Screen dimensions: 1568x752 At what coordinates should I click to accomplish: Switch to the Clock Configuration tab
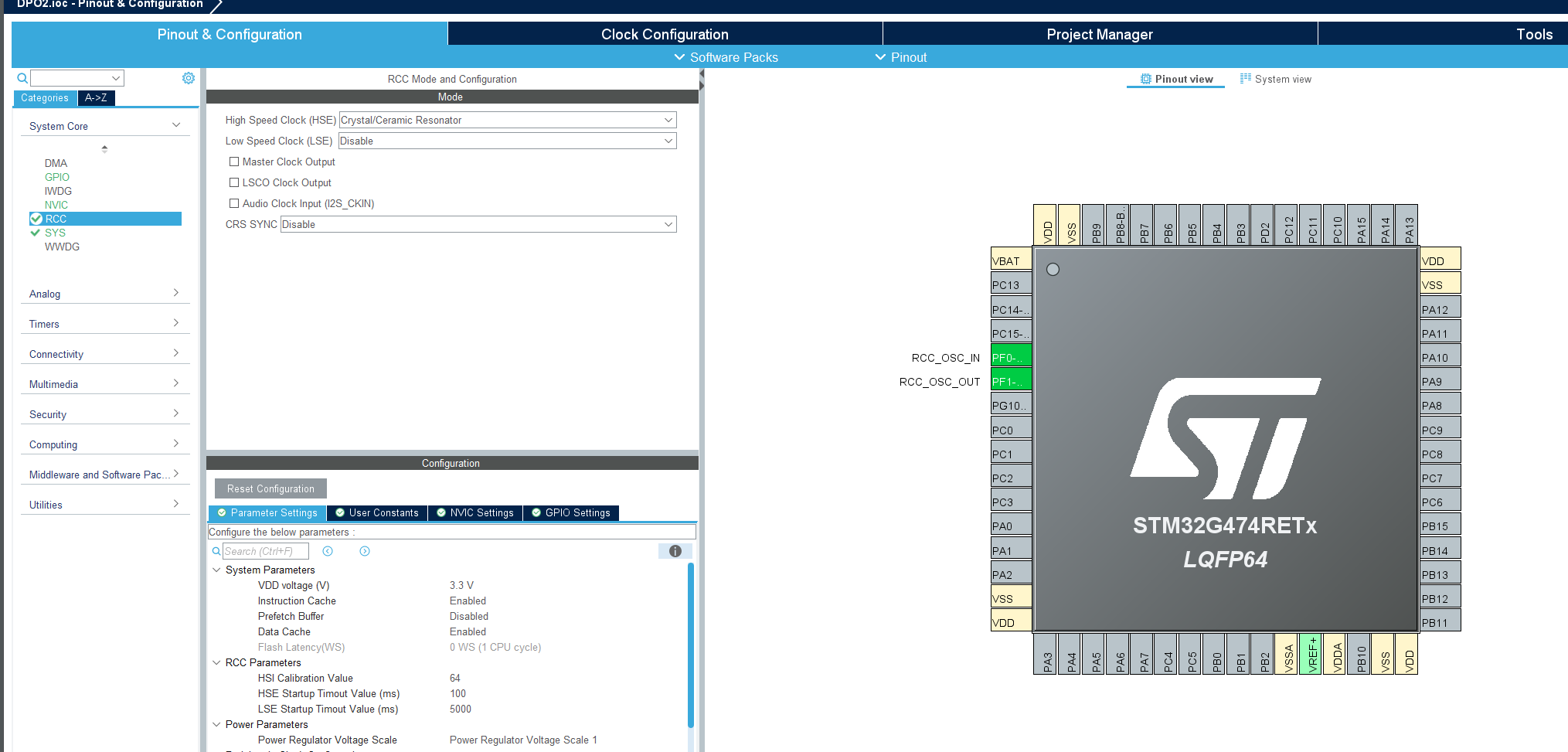point(665,34)
